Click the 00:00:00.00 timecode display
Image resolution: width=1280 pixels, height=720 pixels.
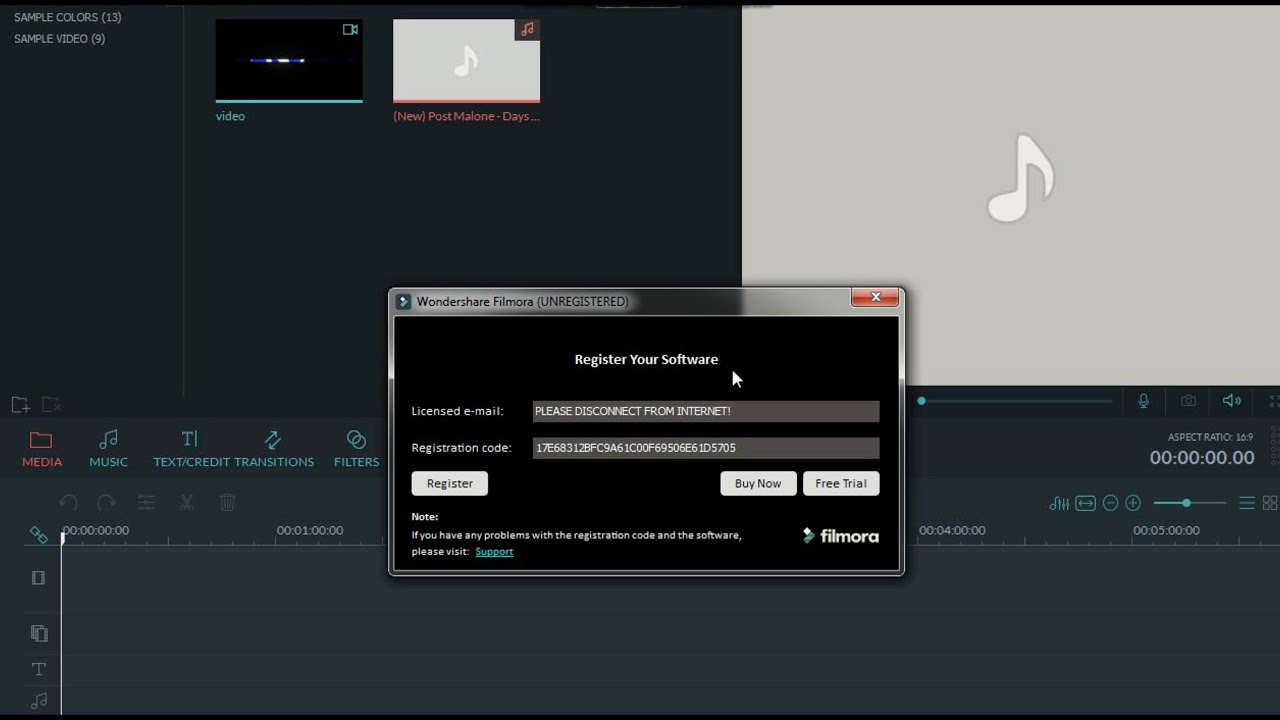(x=1202, y=458)
